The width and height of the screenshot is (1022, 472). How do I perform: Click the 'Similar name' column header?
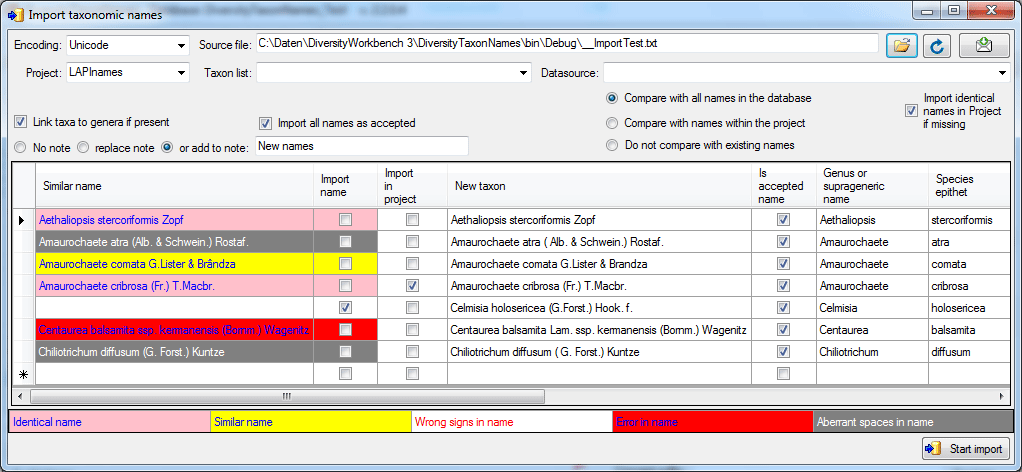point(172,186)
